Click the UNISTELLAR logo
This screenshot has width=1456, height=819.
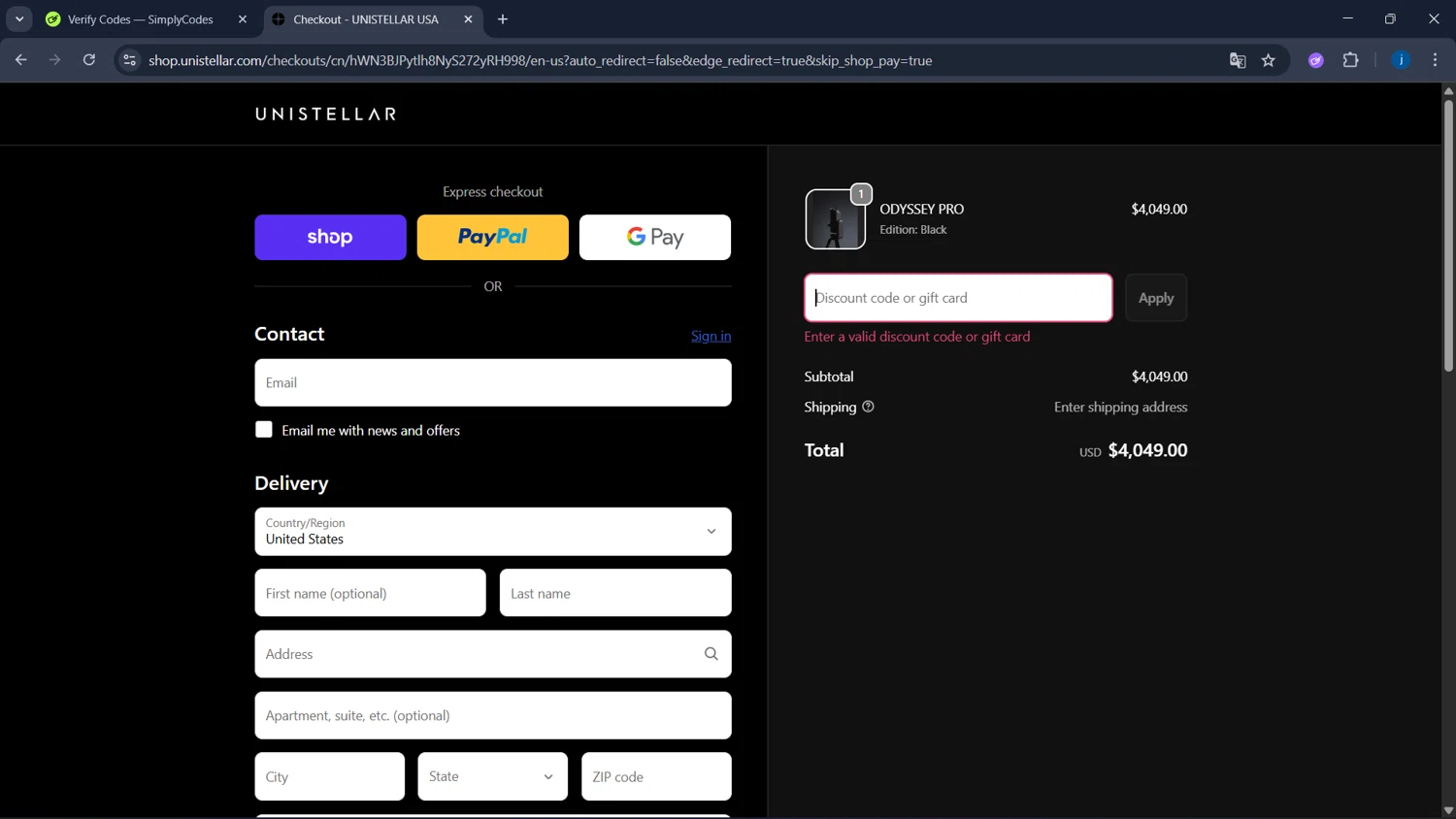click(325, 115)
